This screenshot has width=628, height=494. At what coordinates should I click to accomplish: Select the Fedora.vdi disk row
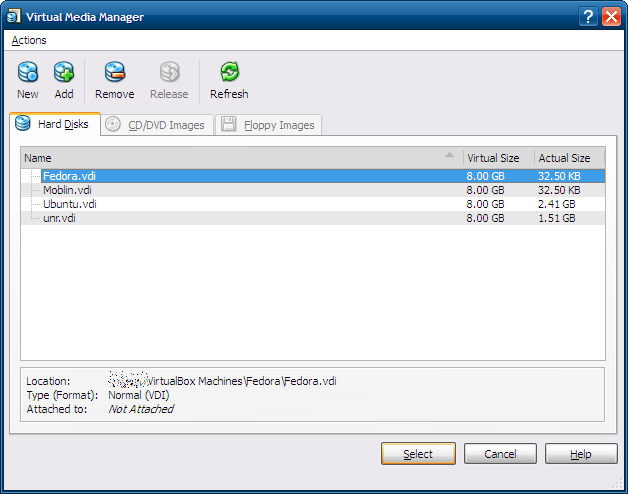(x=313, y=176)
